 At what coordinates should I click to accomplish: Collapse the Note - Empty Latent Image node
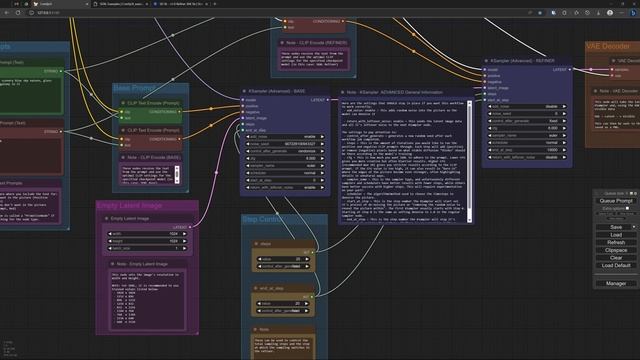click(113, 264)
